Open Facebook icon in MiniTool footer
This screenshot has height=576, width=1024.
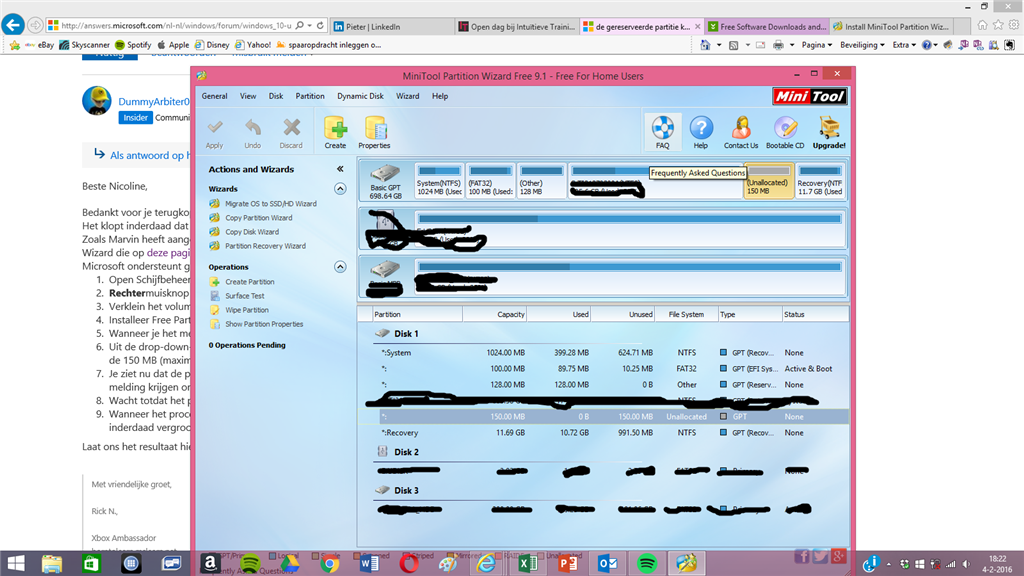[802, 556]
